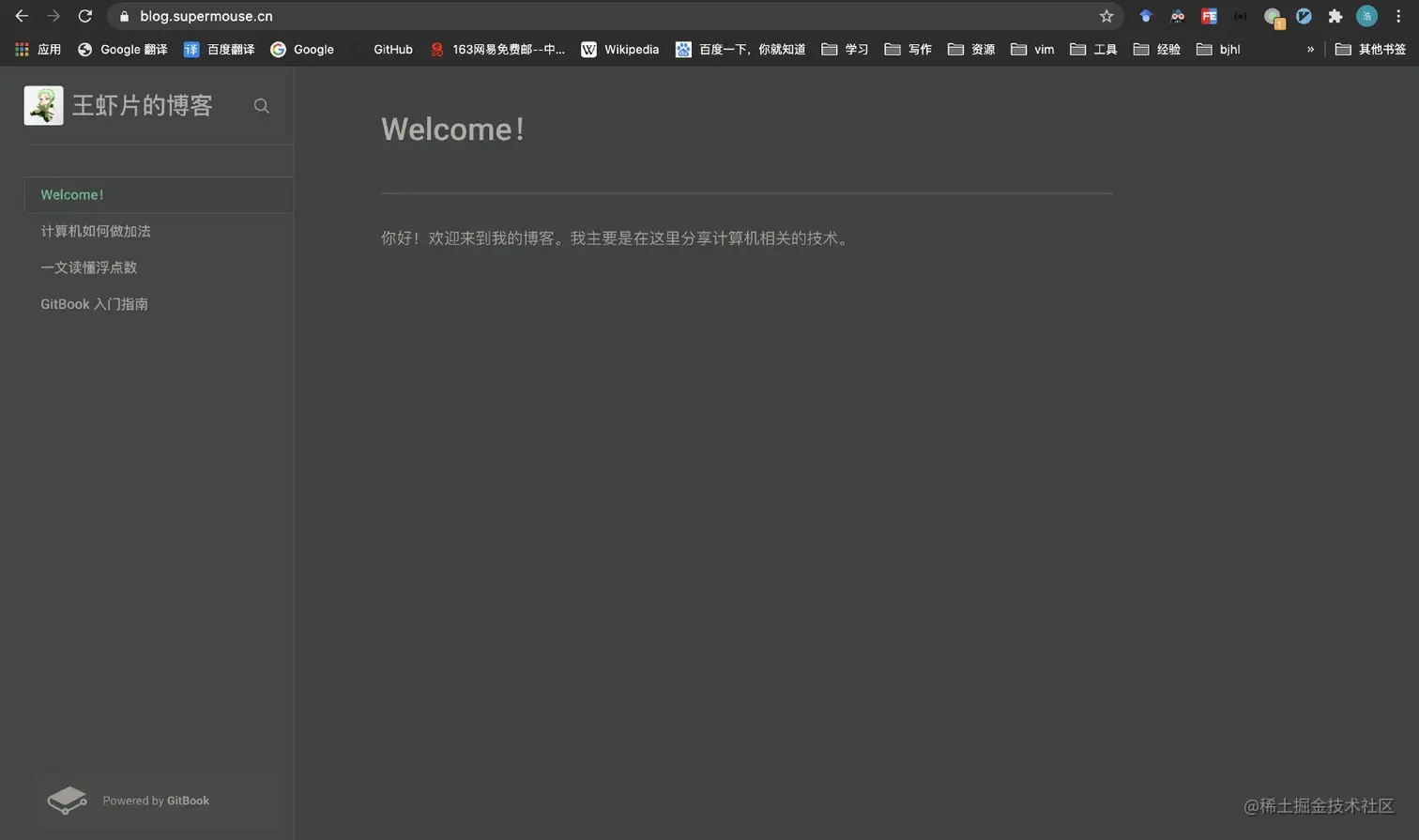The height and width of the screenshot is (840, 1419).
Task: Open the sidebar search magnifier icon
Action: 262,106
